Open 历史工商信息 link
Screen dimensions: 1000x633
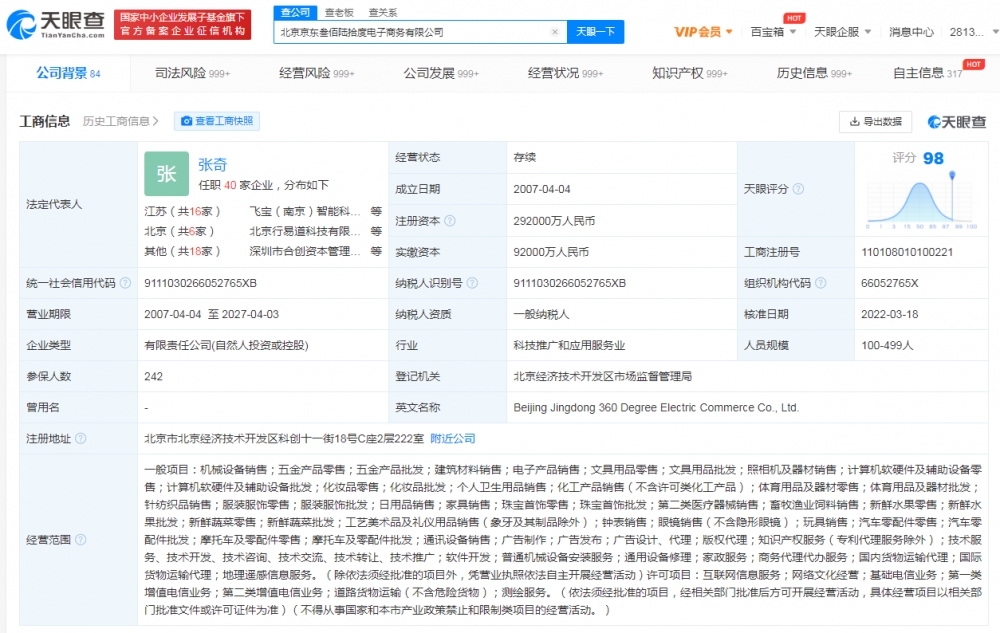(x=121, y=121)
